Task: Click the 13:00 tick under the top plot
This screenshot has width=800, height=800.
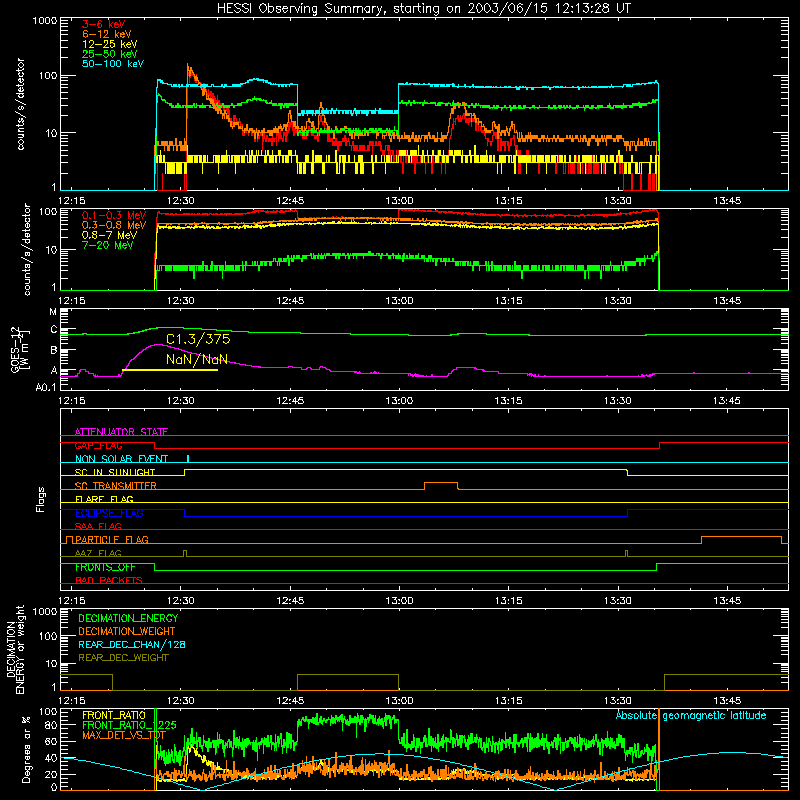Action: tap(399, 201)
